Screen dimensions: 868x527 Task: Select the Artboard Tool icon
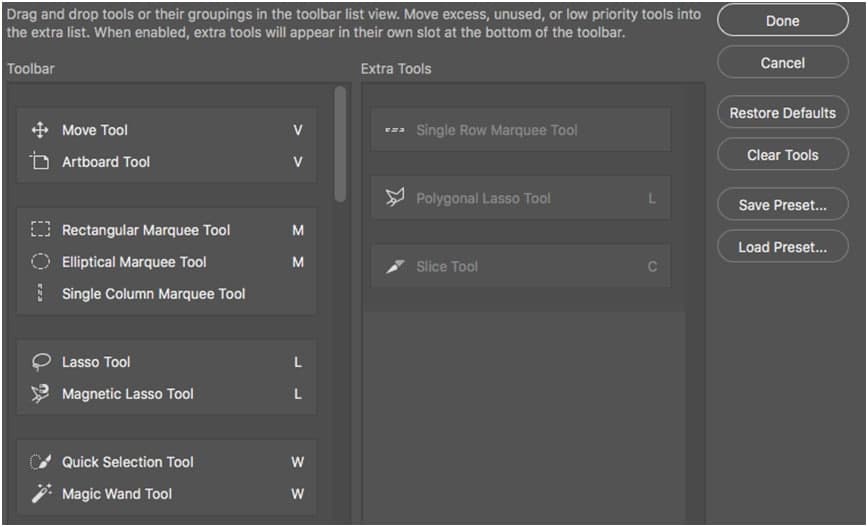point(40,162)
